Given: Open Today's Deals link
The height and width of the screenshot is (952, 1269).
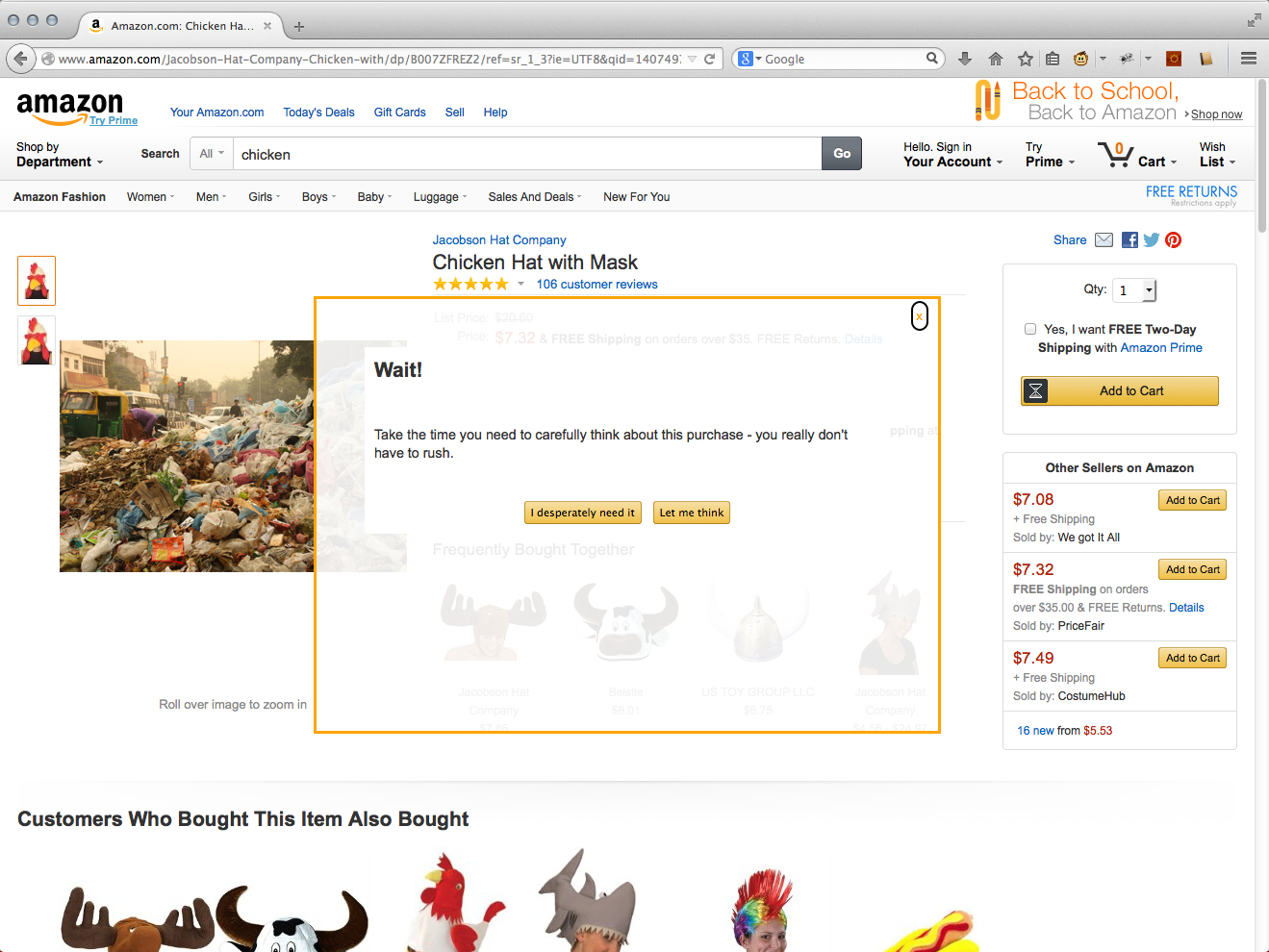Looking at the screenshot, I should click(x=318, y=113).
